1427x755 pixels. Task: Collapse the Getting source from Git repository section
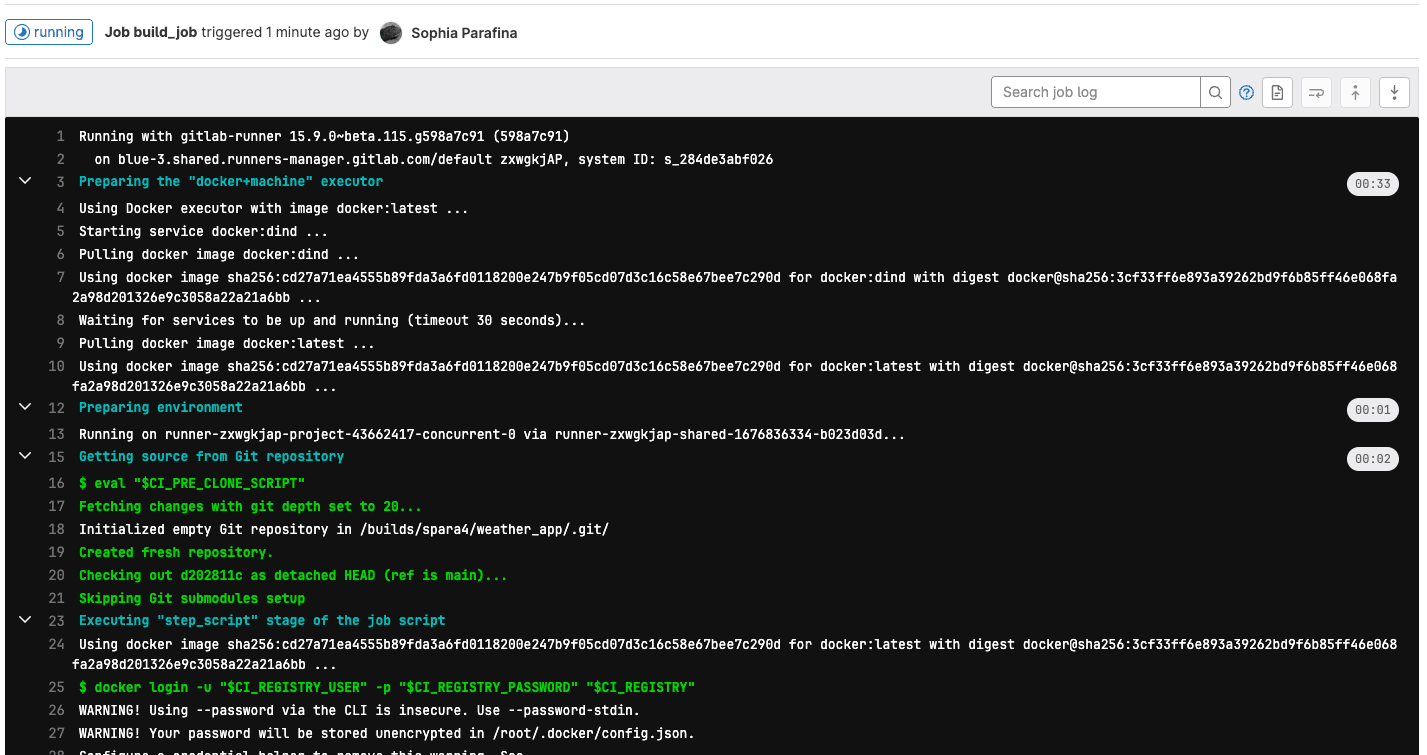25,456
